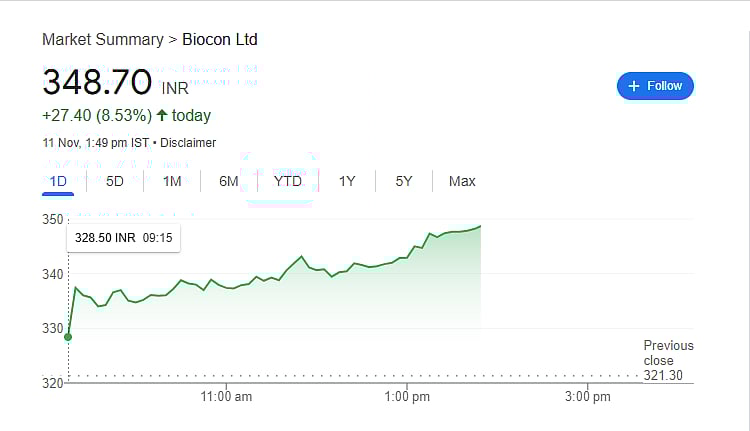Screen dimensions: 750x431
Task: Click the 3:00 pm time axis label
Action: tap(587, 397)
